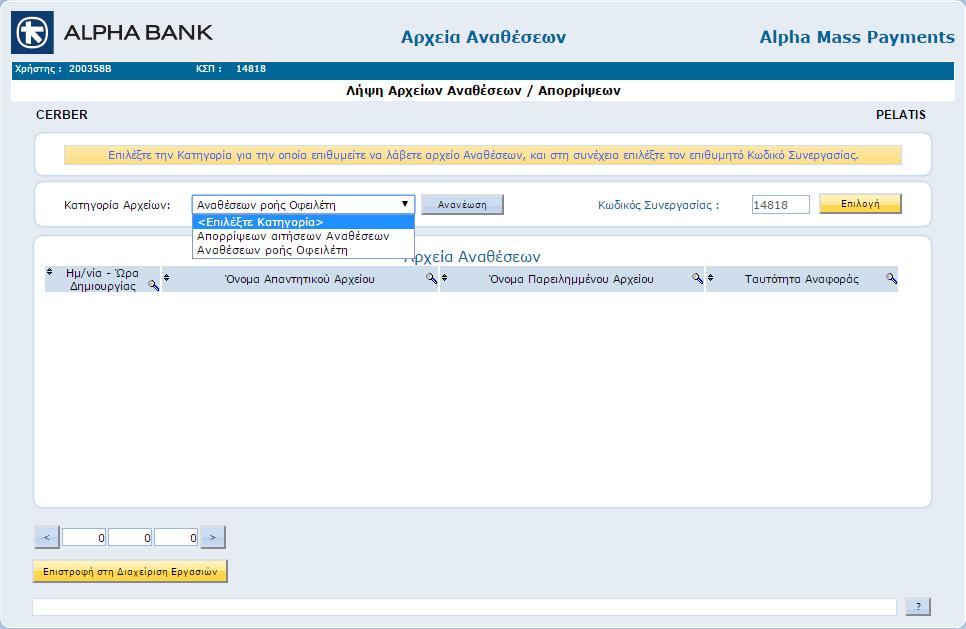Click the yellow Επιλογή button
Image resolution: width=966 pixels, height=629 pixels.
[x=860, y=204]
